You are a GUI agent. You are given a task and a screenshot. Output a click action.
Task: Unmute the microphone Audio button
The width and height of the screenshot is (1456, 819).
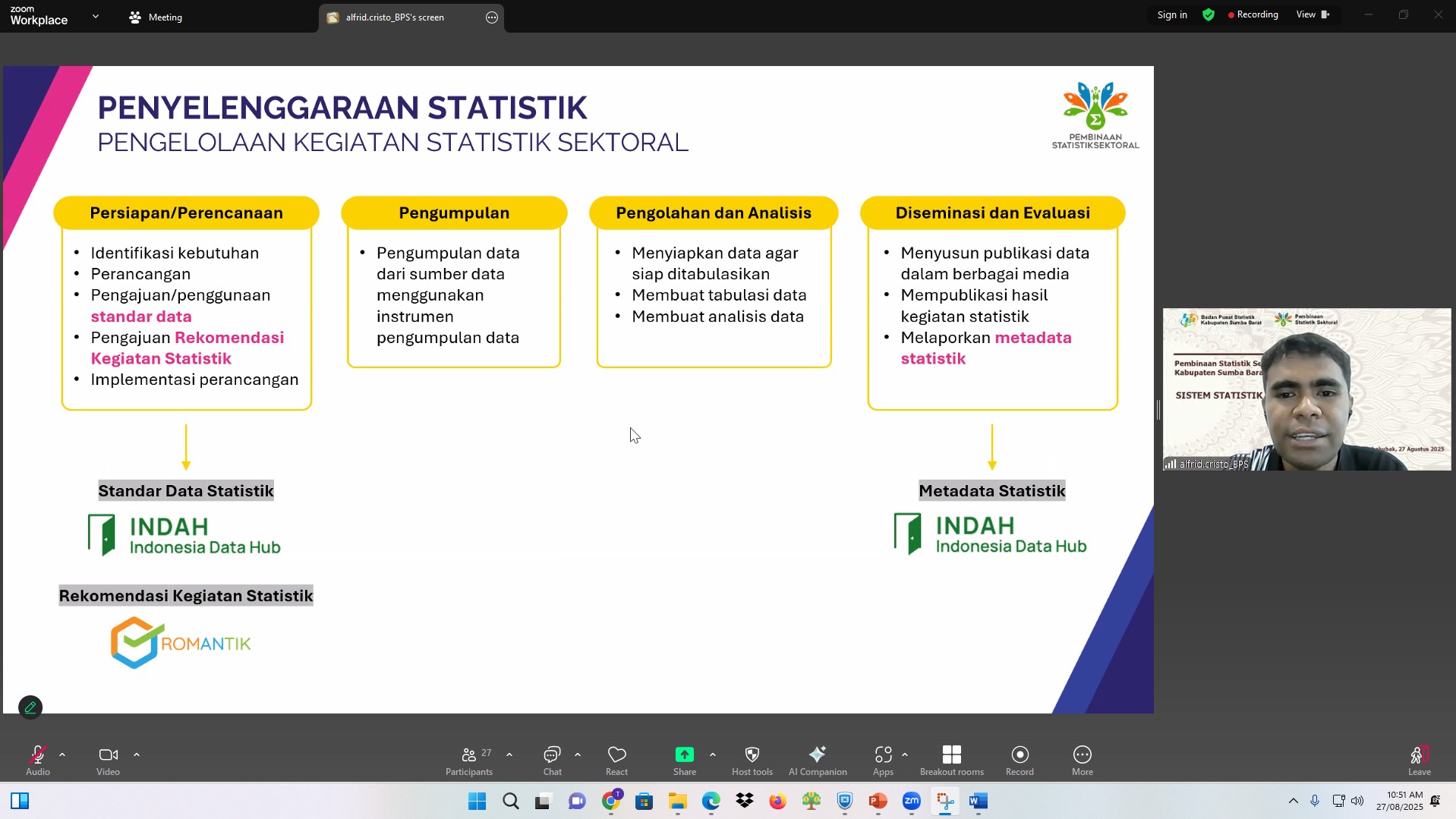pos(37,760)
